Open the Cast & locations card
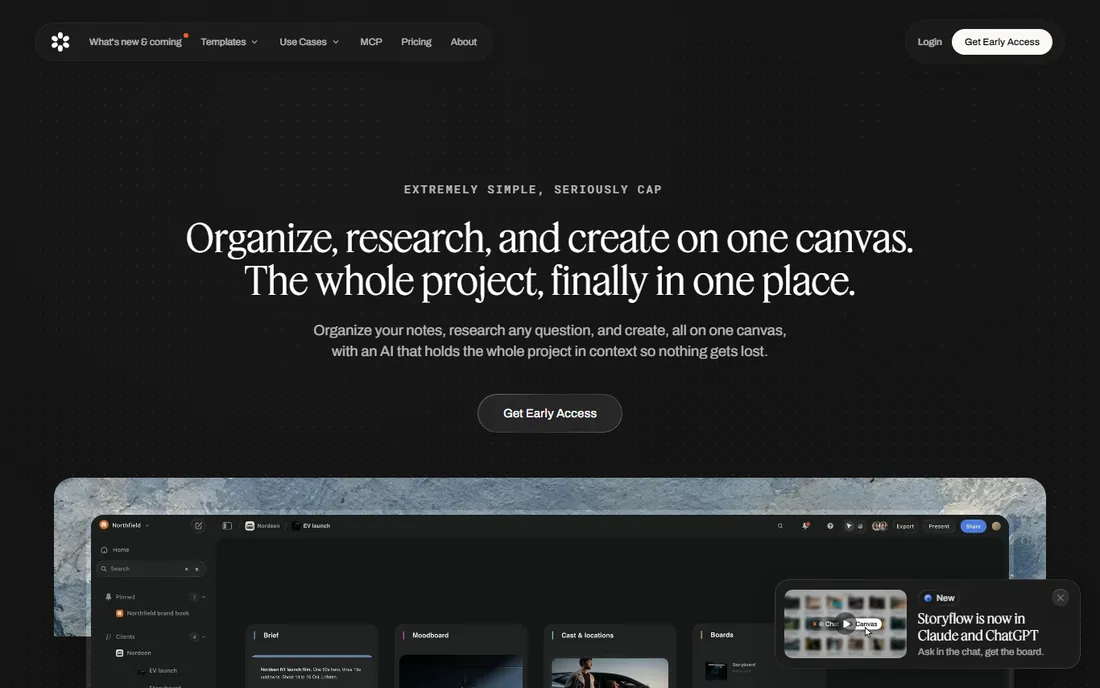This screenshot has width=1100, height=688. click(610, 656)
